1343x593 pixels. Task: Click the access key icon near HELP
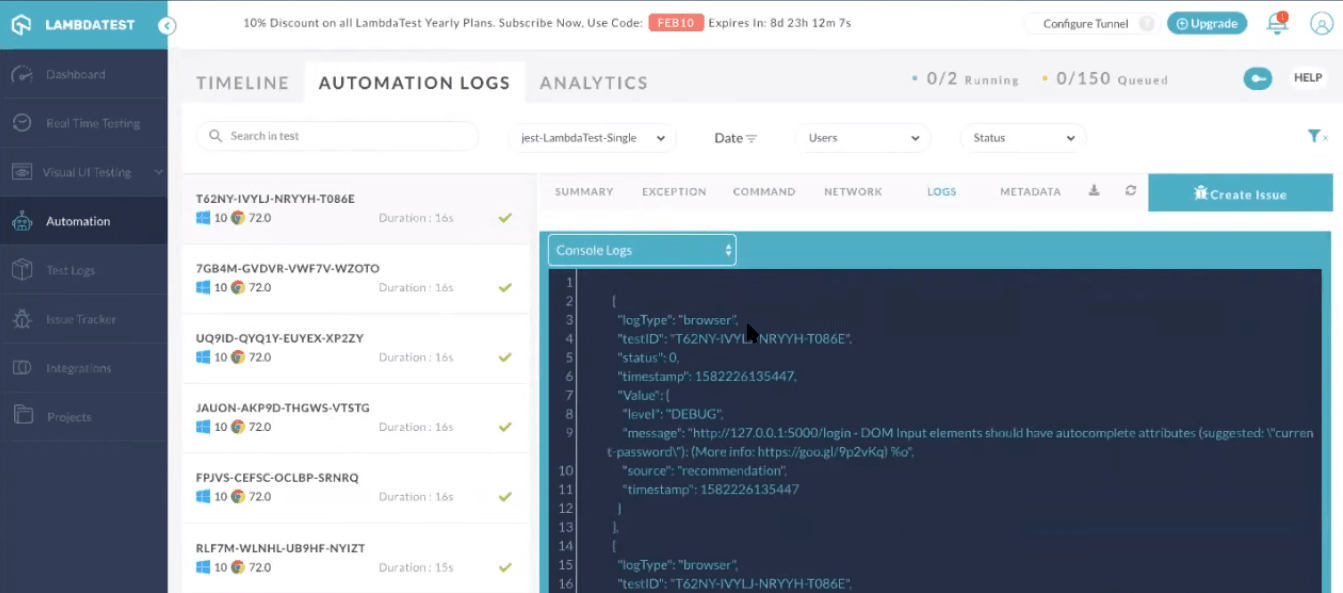[x=1257, y=78]
